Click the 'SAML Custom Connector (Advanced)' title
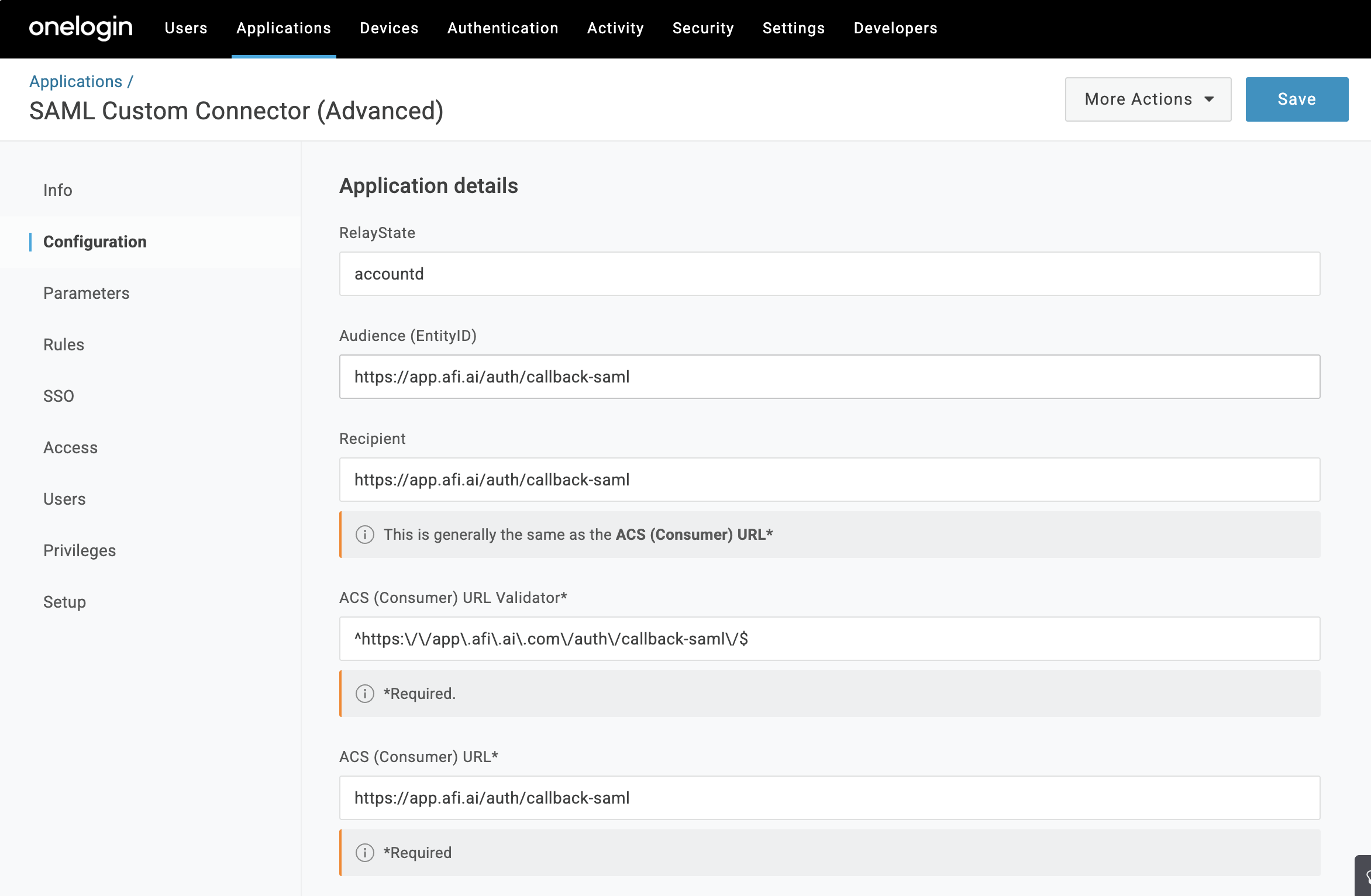 click(x=236, y=111)
